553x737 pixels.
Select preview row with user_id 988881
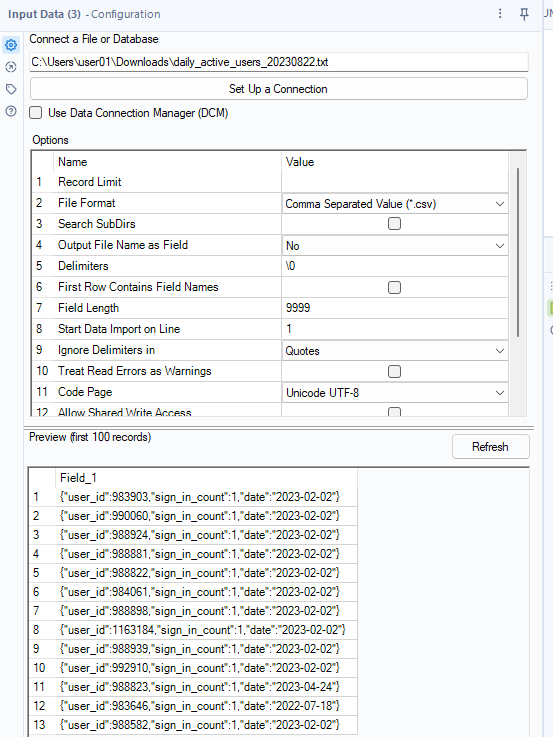193,554
